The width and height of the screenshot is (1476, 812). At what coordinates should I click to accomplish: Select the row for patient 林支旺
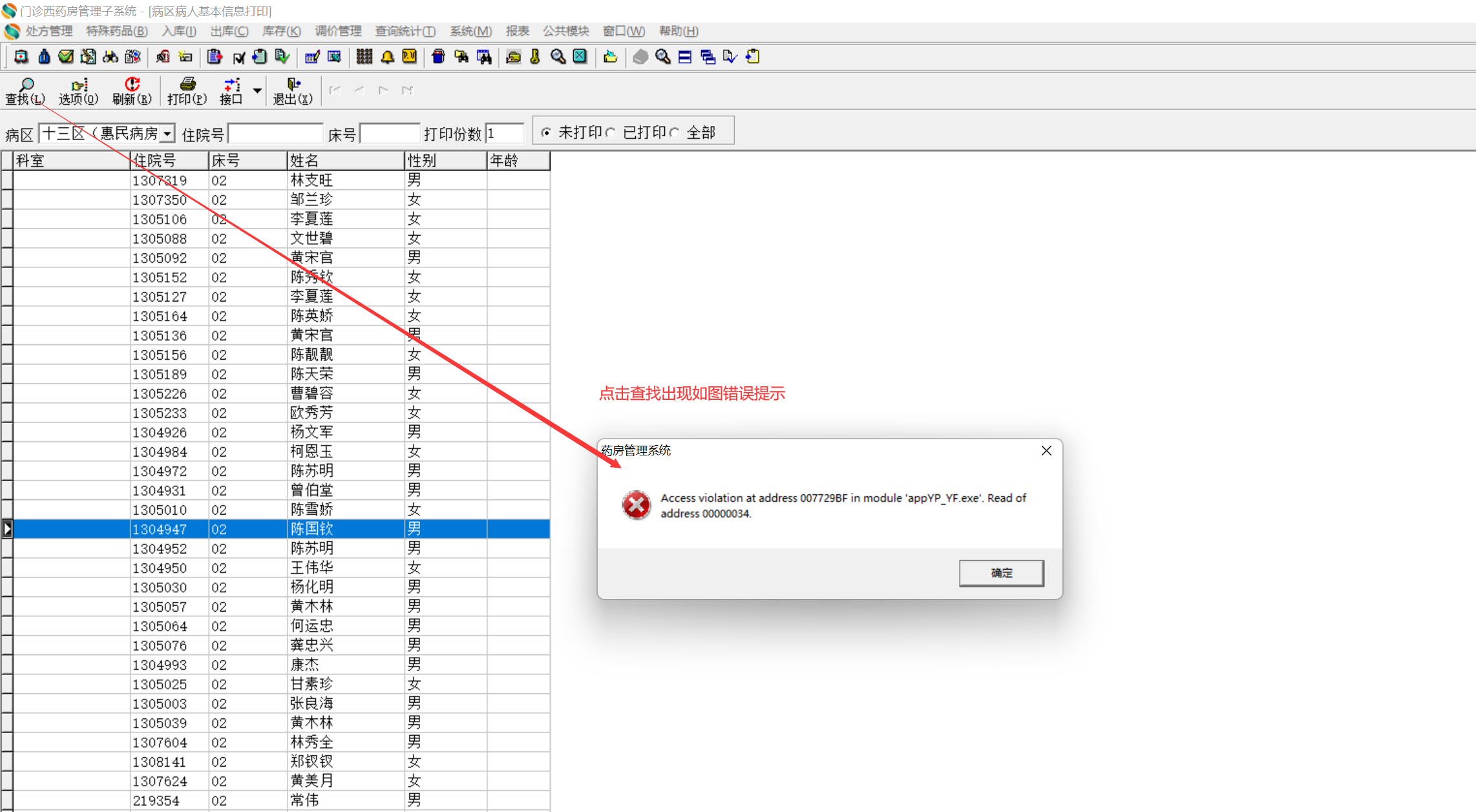tap(311, 180)
